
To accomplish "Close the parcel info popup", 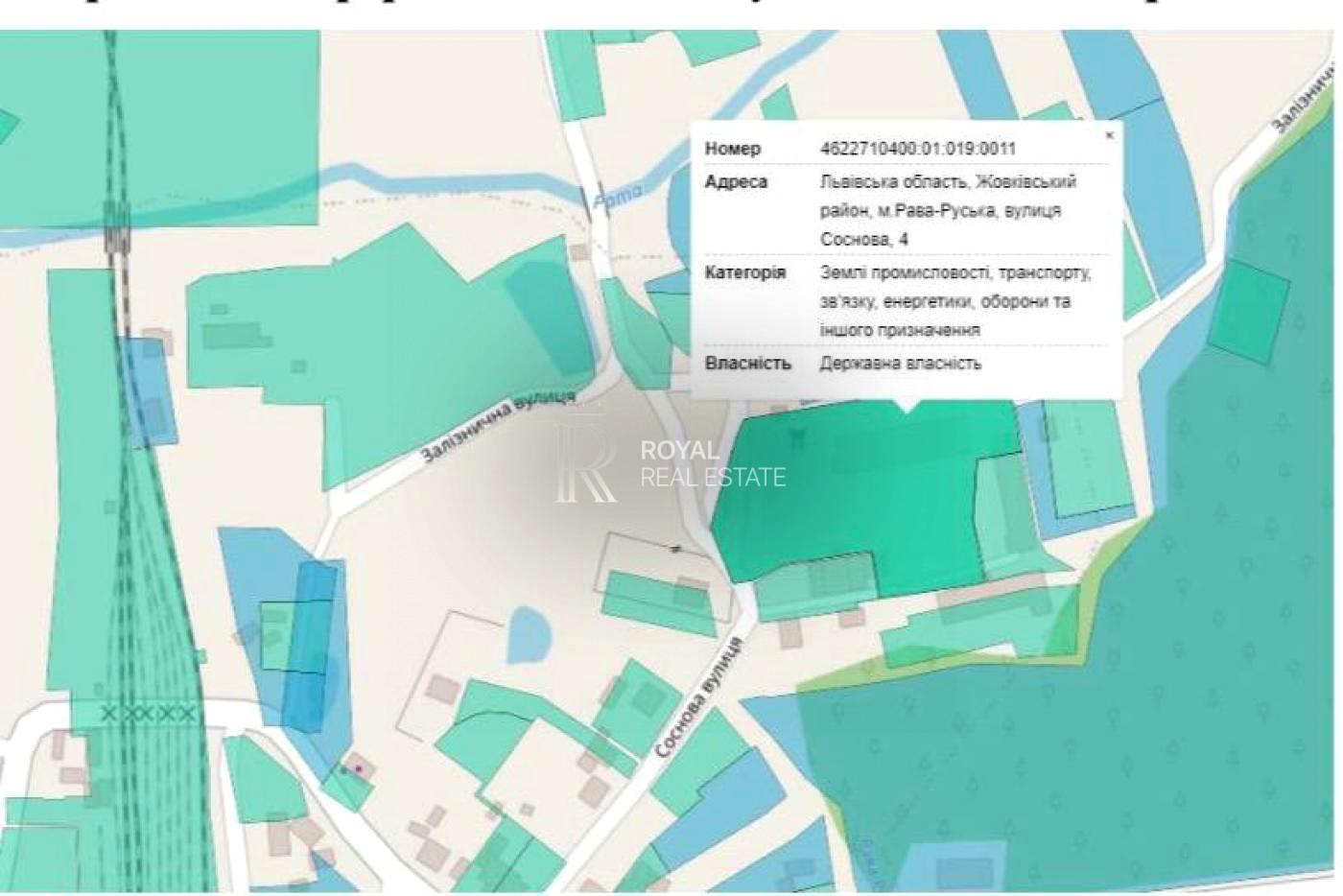I will point(1109,135).
